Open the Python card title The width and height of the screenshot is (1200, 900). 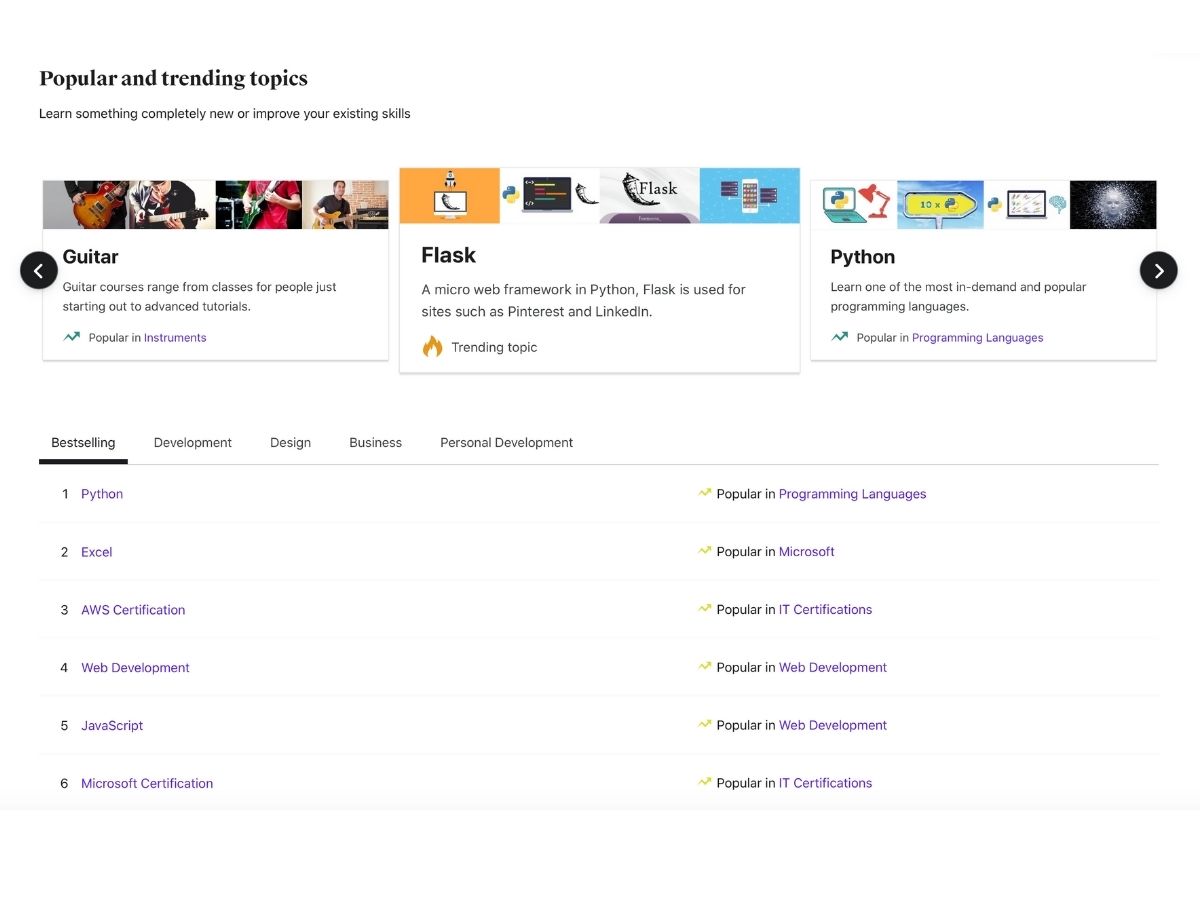click(862, 257)
